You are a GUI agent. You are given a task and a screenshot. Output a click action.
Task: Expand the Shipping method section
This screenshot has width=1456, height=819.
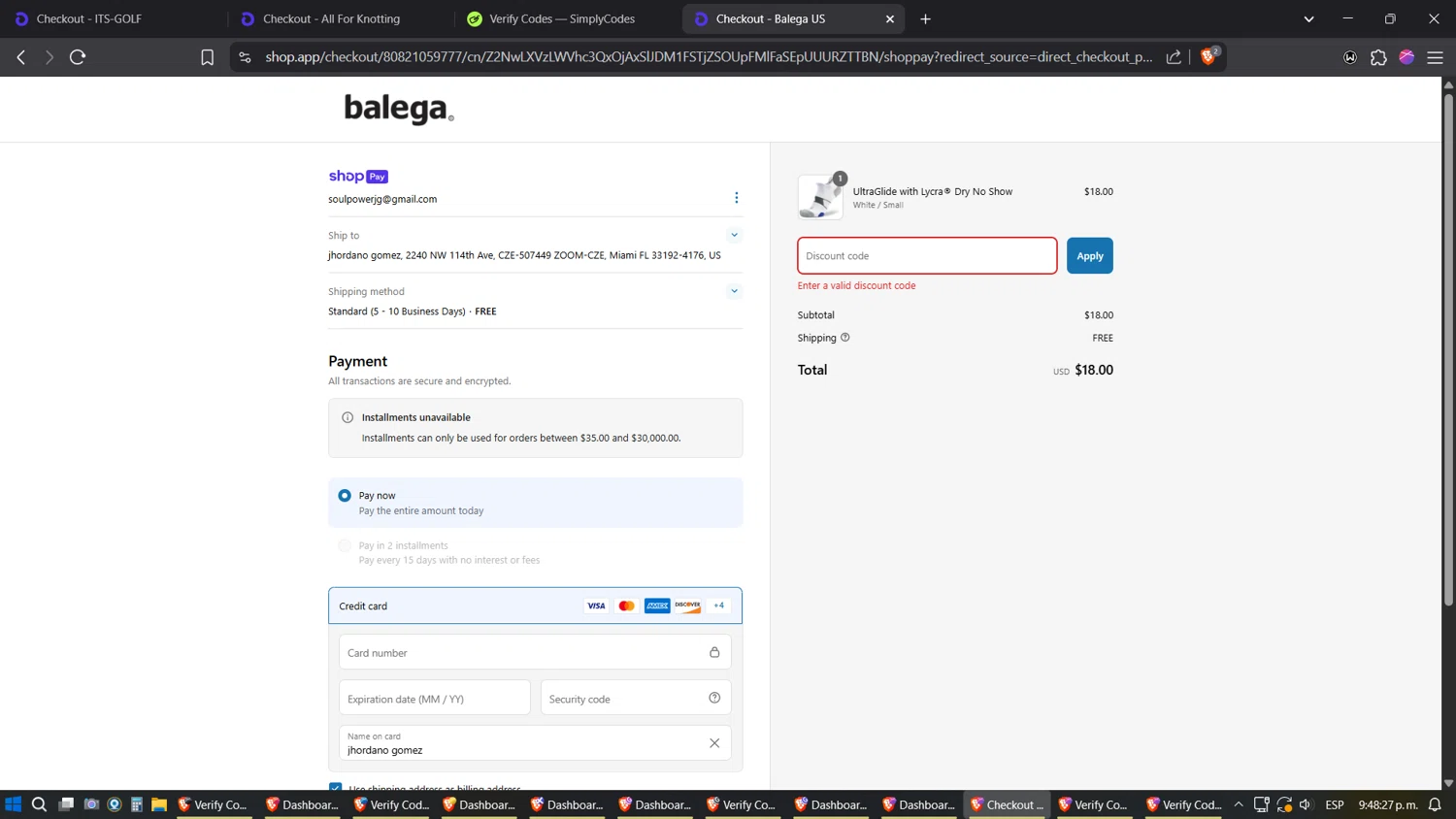[x=734, y=291]
